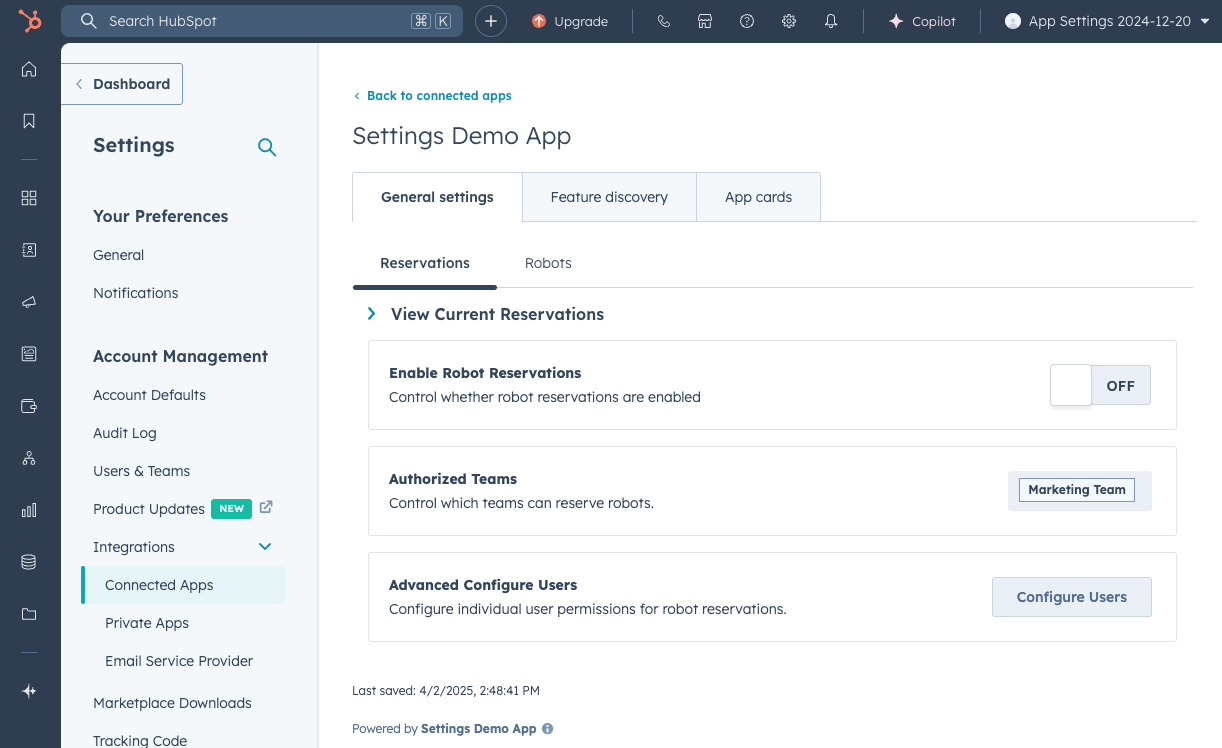The width and height of the screenshot is (1222, 748).
Task: Click the Dashboard back button
Action: point(122,84)
